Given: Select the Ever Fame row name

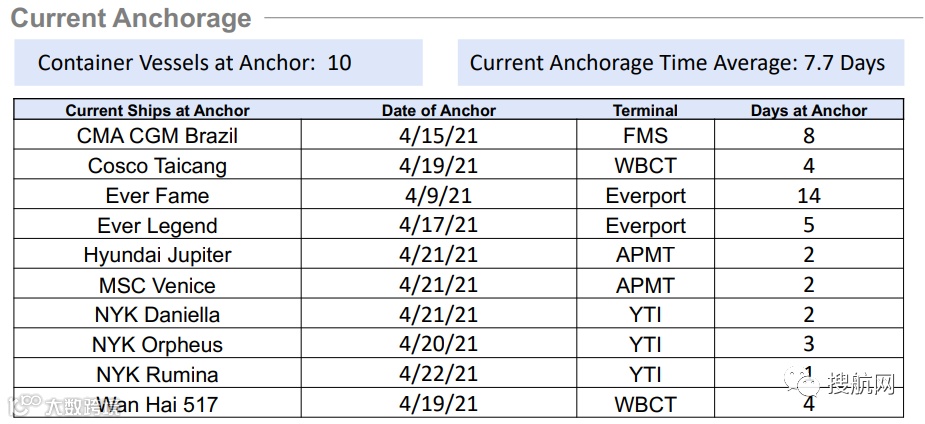Looking at the screenshot, I should [x=158, y=195].
